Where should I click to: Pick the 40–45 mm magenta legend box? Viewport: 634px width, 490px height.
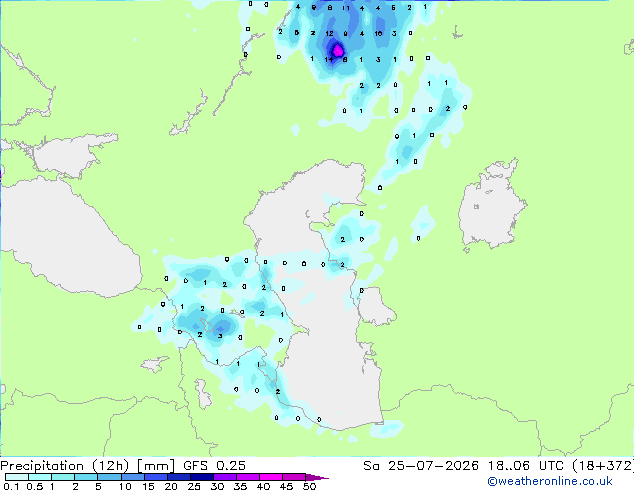pos(271,477)
